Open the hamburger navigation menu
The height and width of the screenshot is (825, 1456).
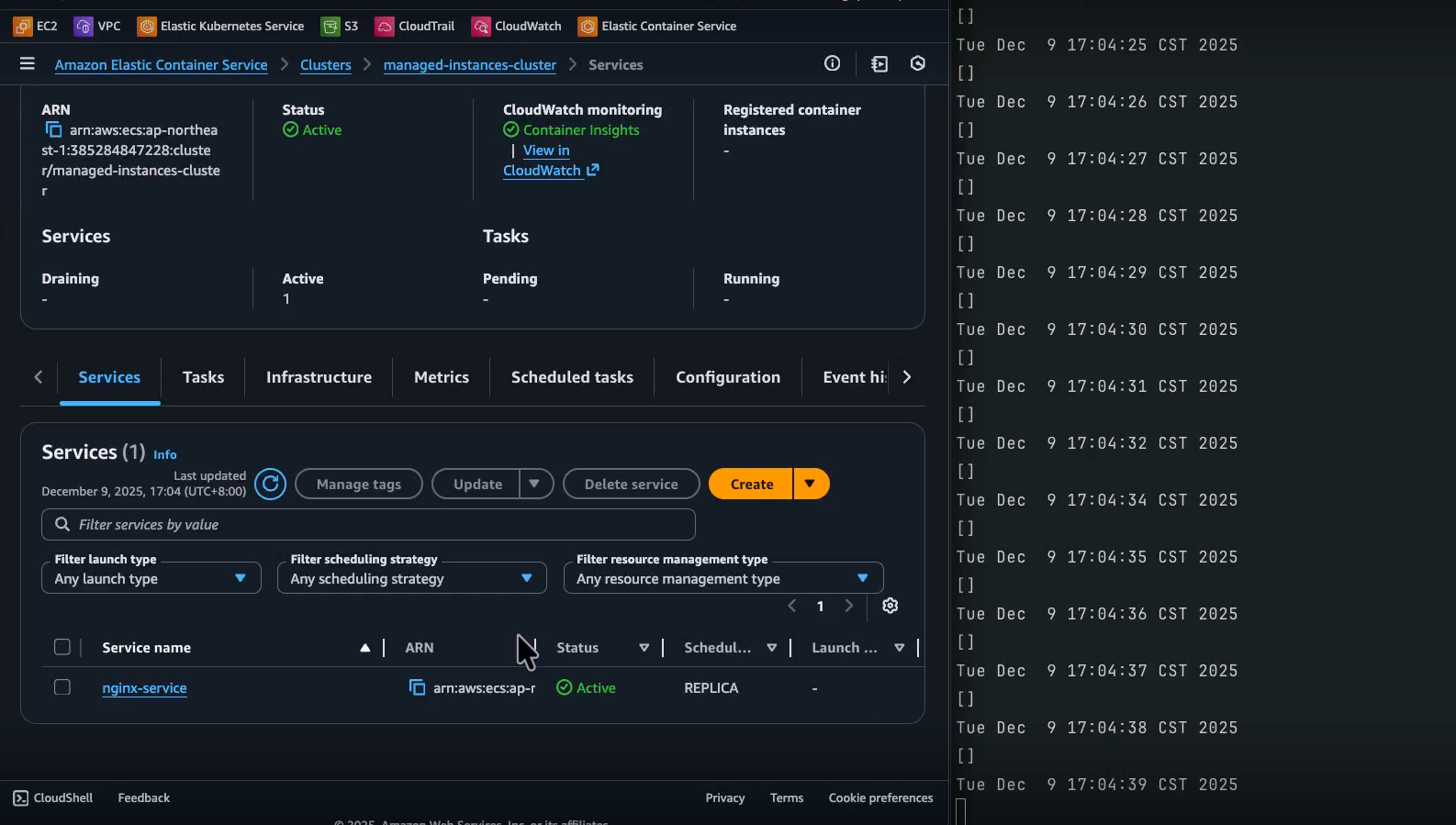pyautogui.click(x=27, y=64)
